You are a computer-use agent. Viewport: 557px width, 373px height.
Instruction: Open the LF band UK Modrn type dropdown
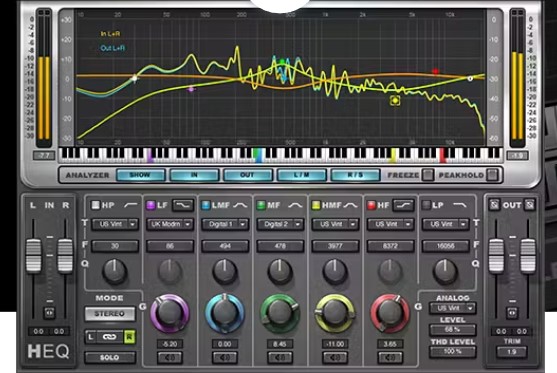pyautogui.click(x=170, y=224)
